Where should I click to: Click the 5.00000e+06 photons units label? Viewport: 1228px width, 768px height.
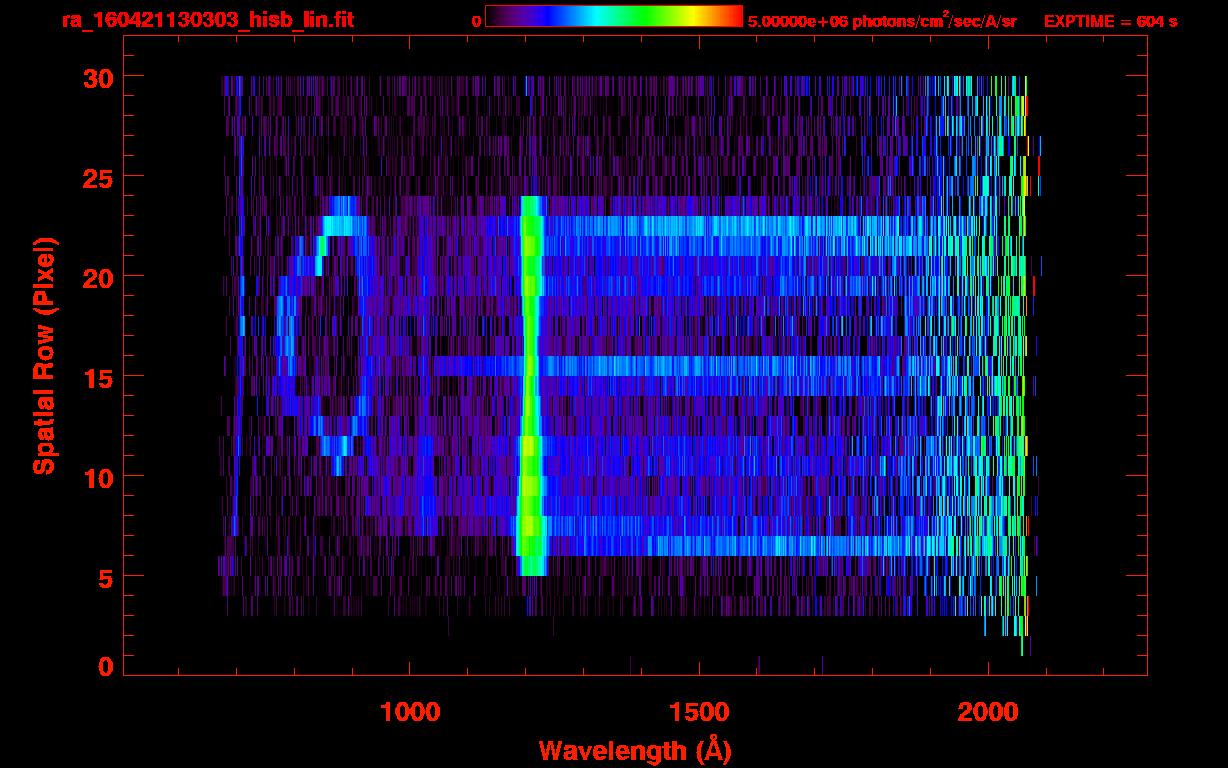(881, 21)
